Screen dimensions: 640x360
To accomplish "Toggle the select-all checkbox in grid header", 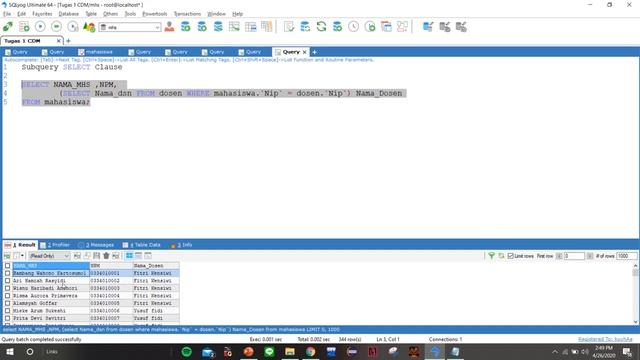I will click(7, 266).
